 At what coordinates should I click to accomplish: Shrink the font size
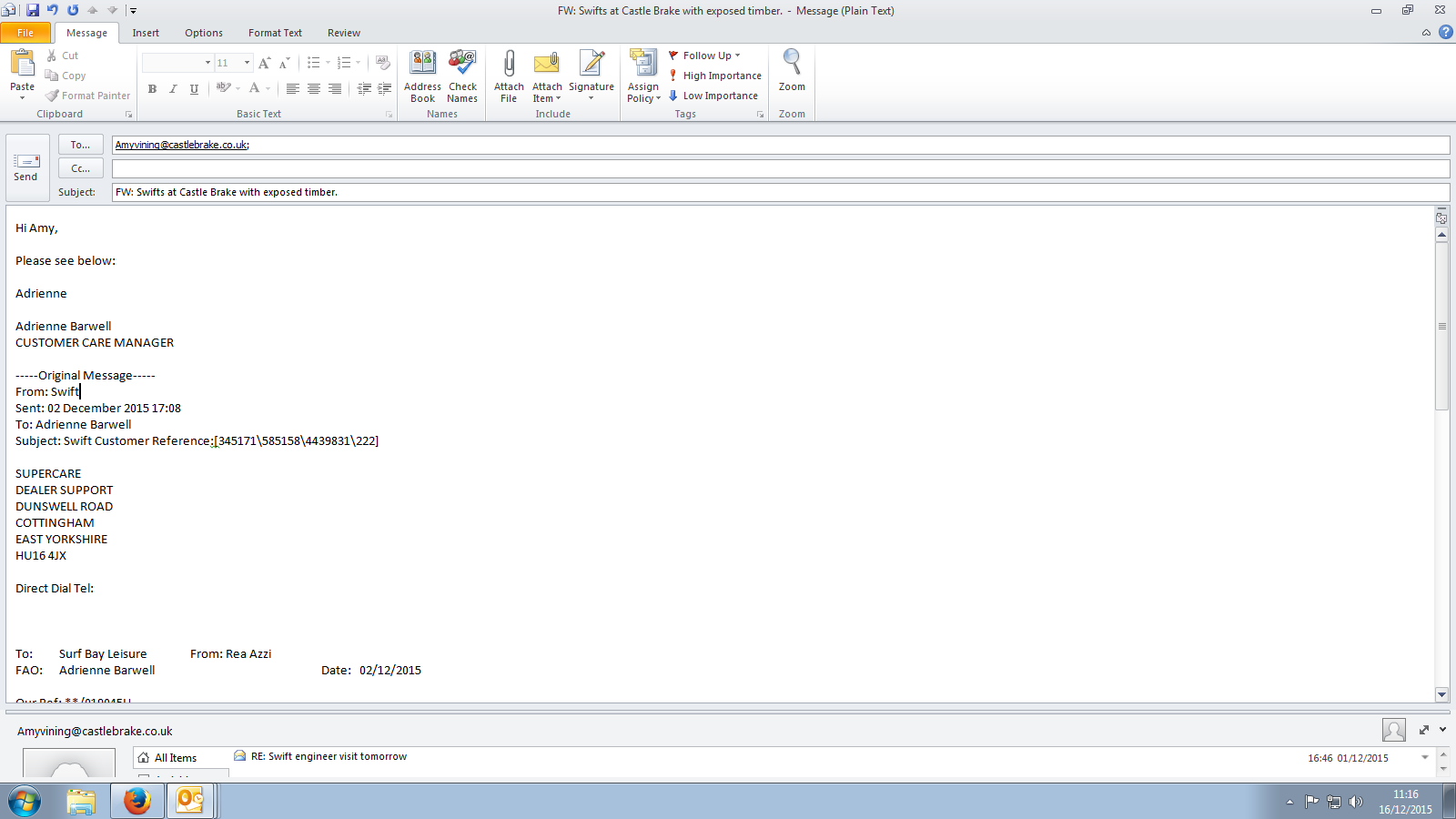click(285, 63)
